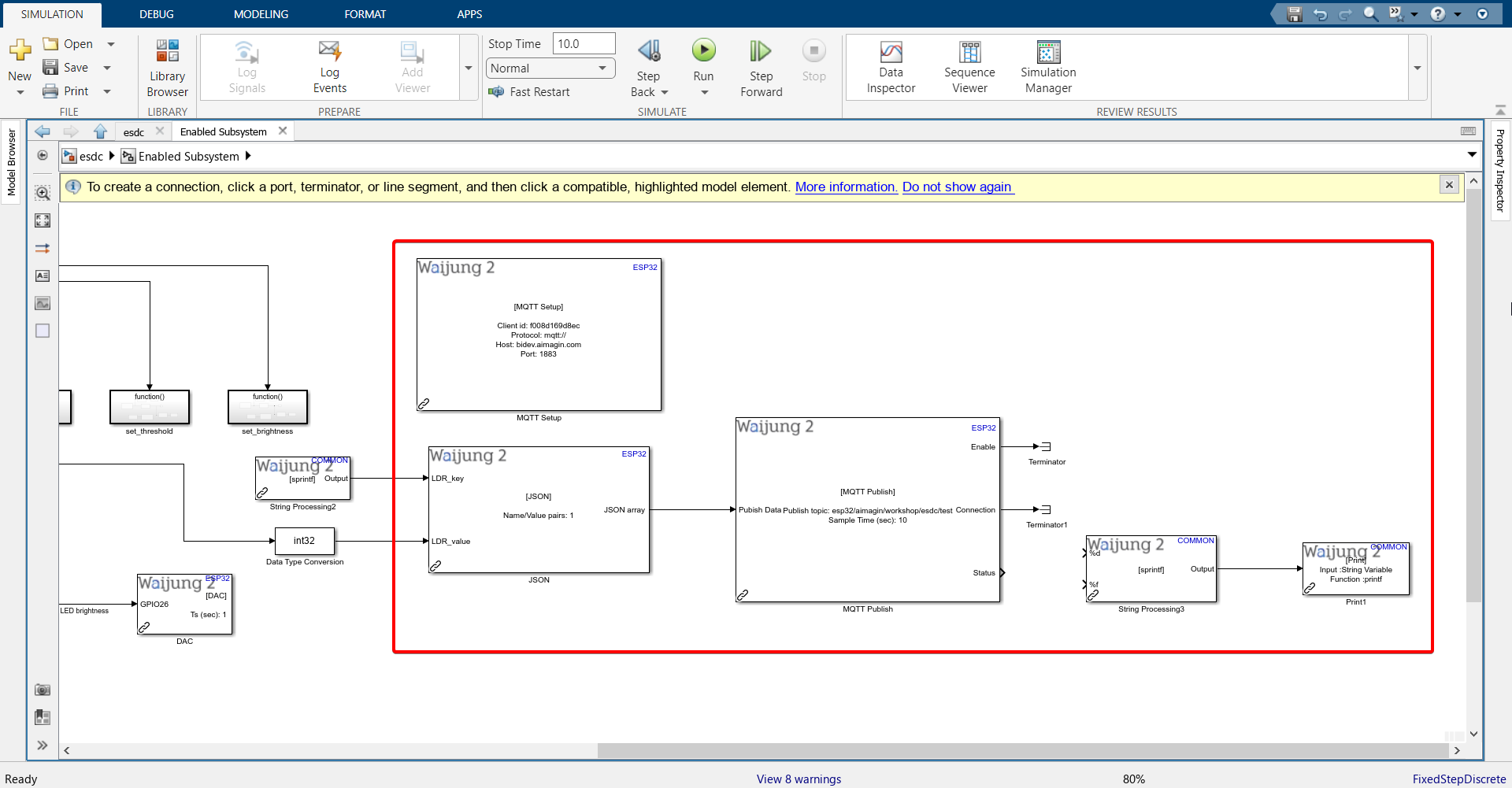Click the Area rectangle palette icon

tap(43, 331)
